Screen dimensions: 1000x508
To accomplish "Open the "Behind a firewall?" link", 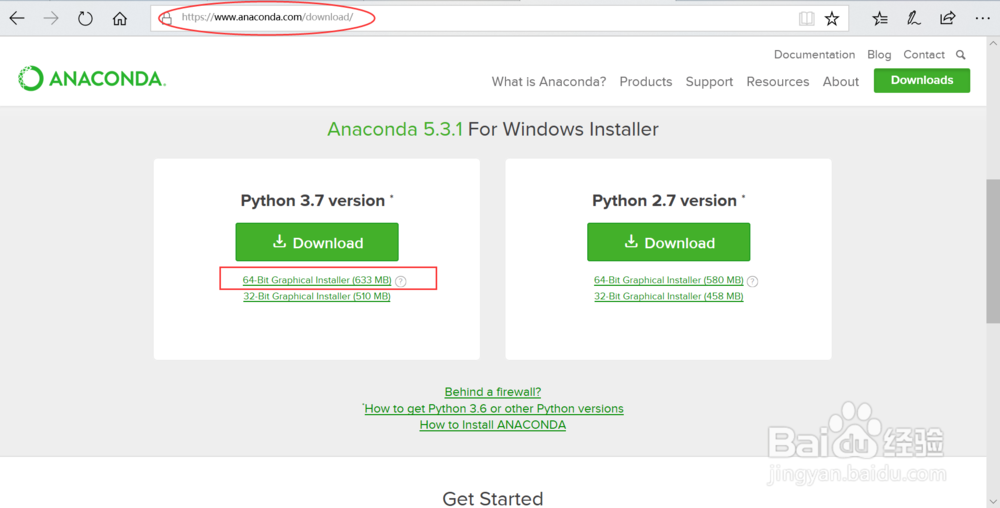I will 493,392.
